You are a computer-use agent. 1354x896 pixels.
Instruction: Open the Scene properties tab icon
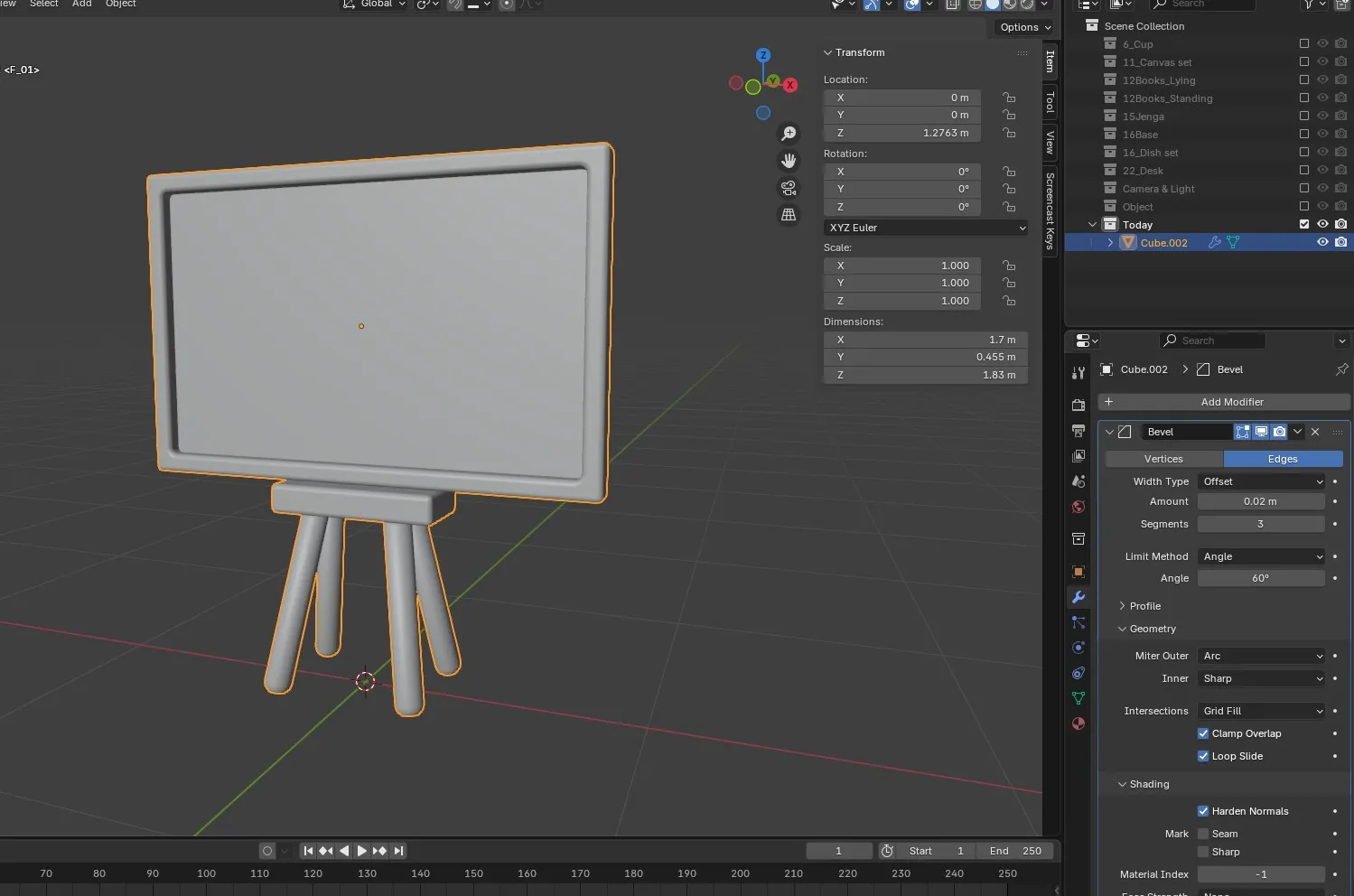(x=1078, y=481)
